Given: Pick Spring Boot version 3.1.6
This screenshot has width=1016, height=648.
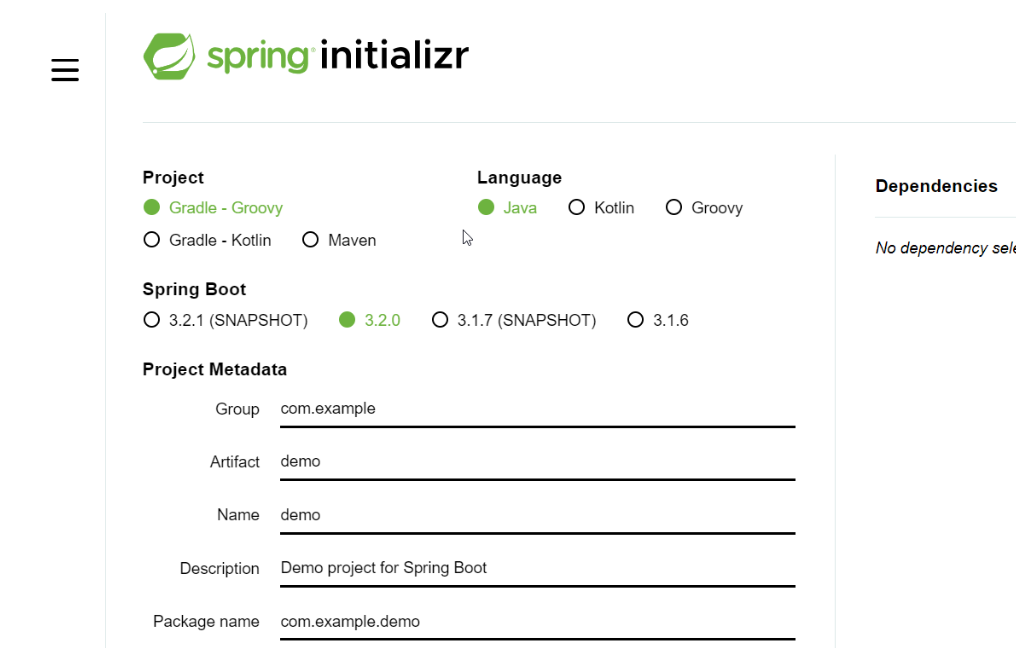Looking at the screenshot, I should click(x=658, y=320).
